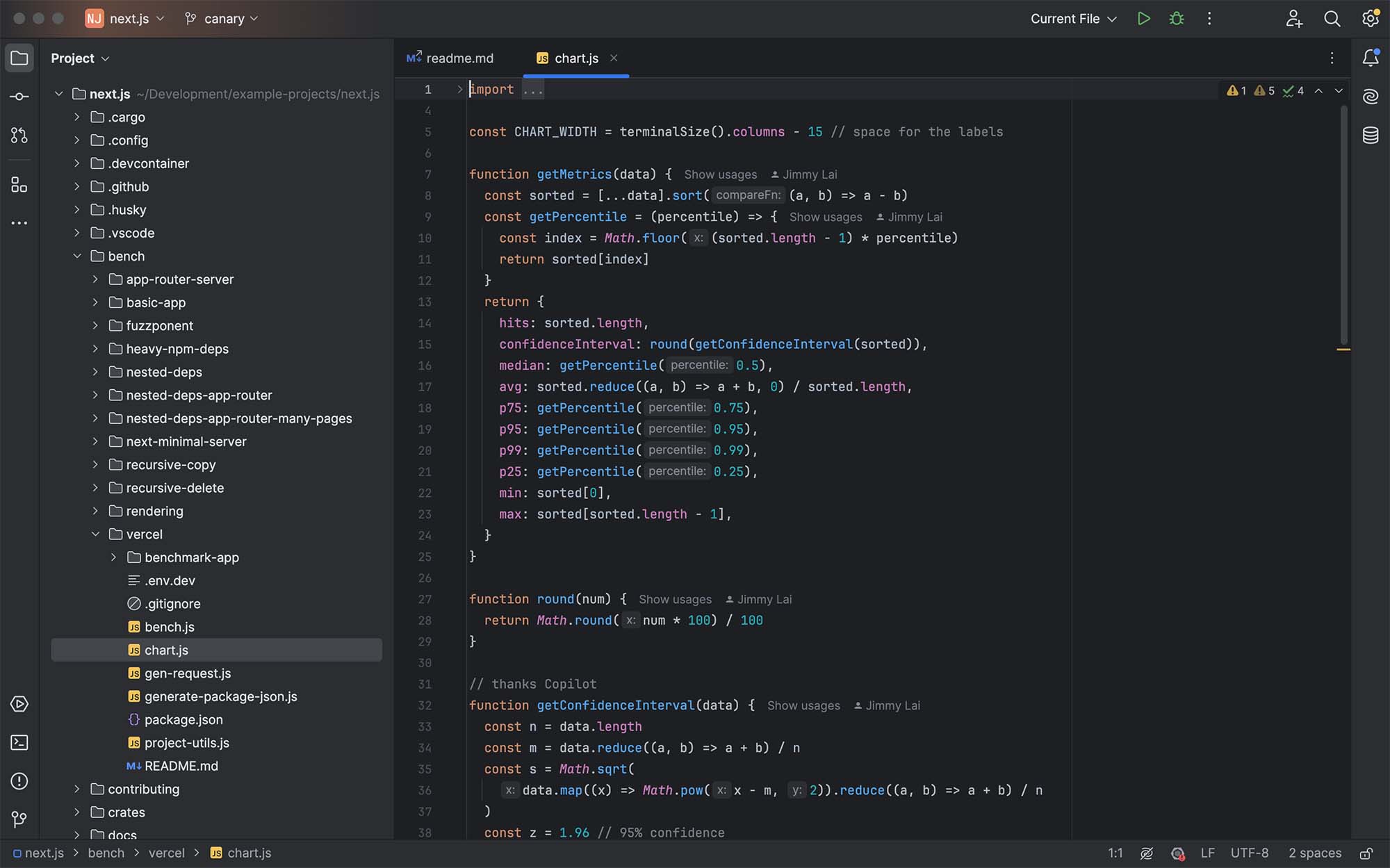
Task: Toggle highlighting with the crossed-eye status icon
Action: 1146,853
